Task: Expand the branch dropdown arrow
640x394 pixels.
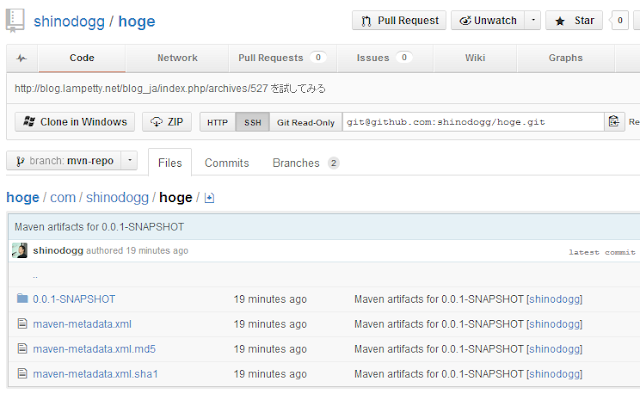Action: click(130, 161)
